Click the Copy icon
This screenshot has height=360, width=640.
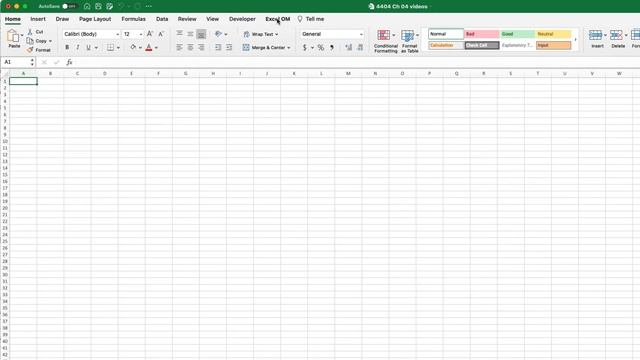click(x=30, y=41)
